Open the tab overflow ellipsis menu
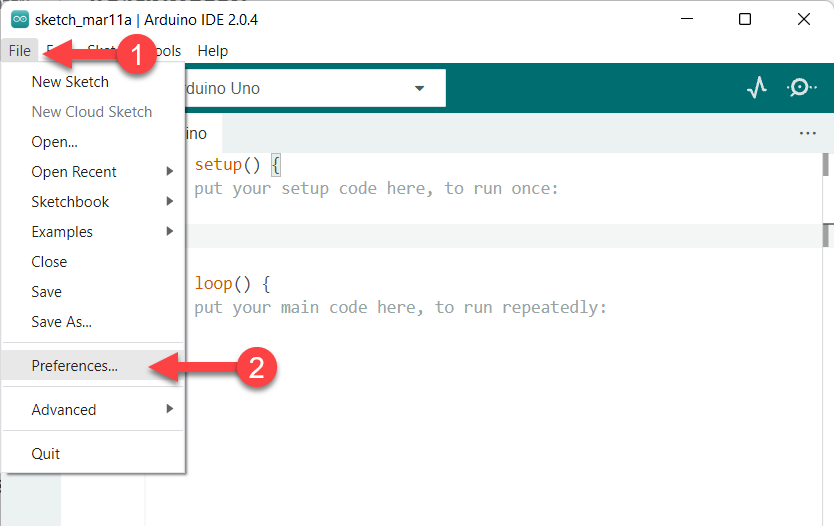This screenshot has height=526, width=834. coord(807,133)
